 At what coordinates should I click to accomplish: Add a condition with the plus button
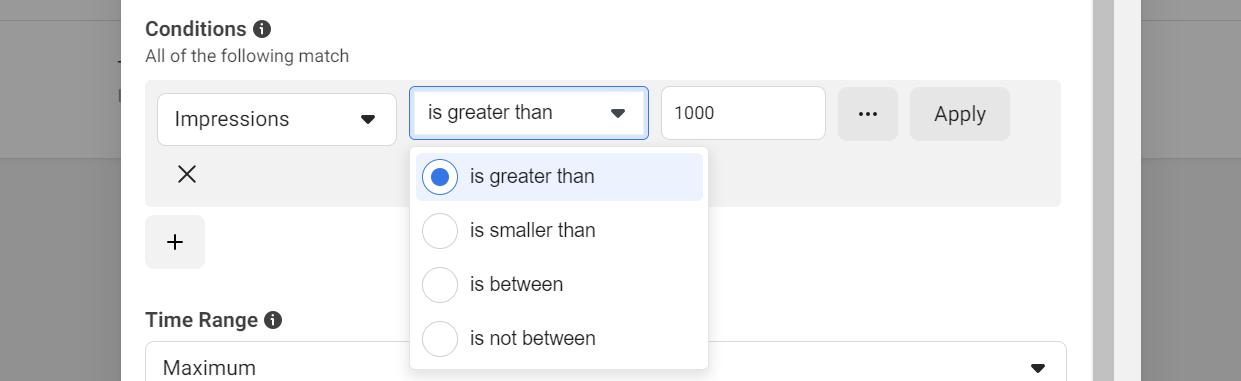coord(175,242)
